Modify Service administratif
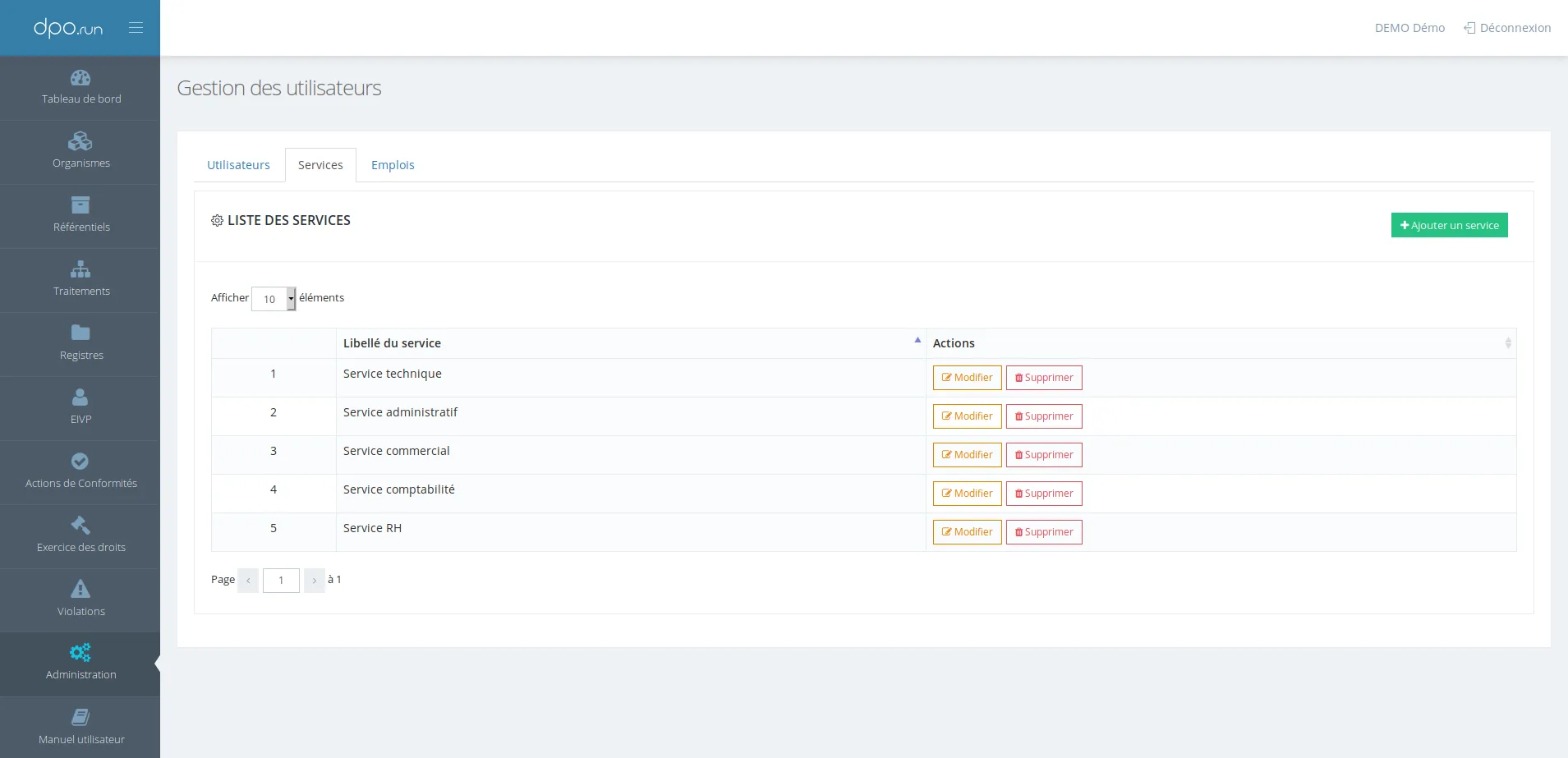 967,416
